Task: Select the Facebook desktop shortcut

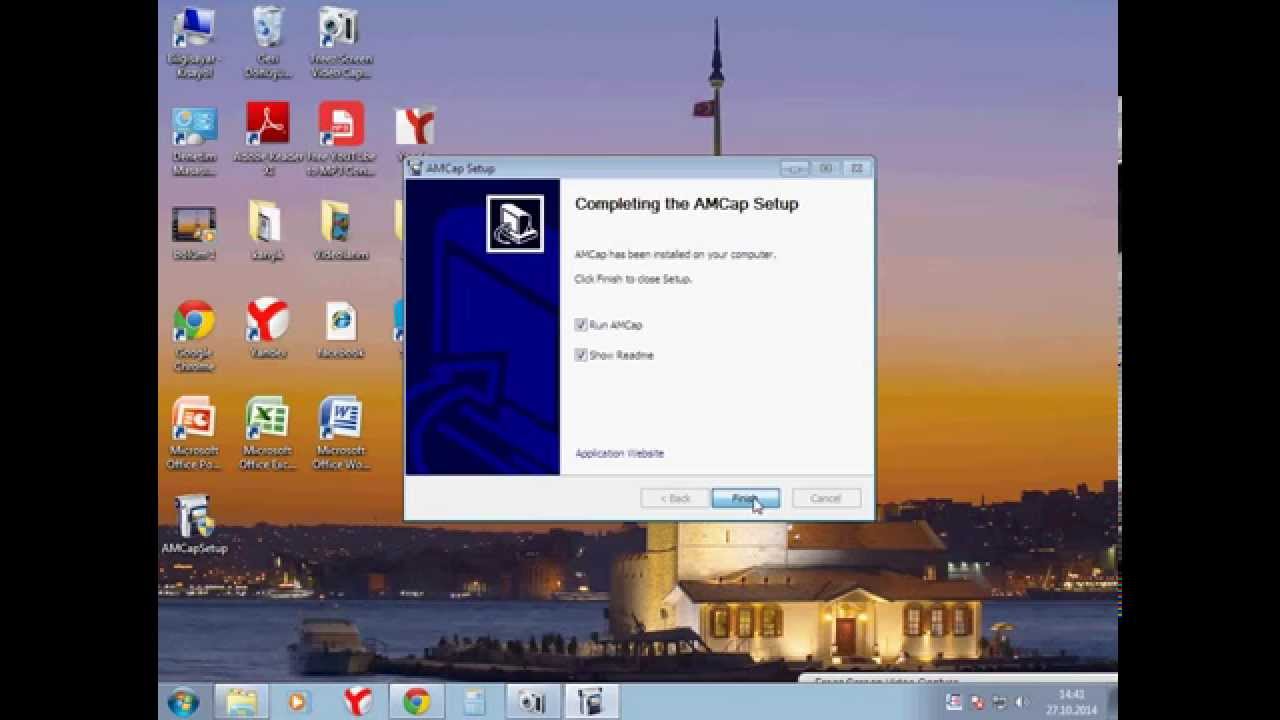Action: 341,329
